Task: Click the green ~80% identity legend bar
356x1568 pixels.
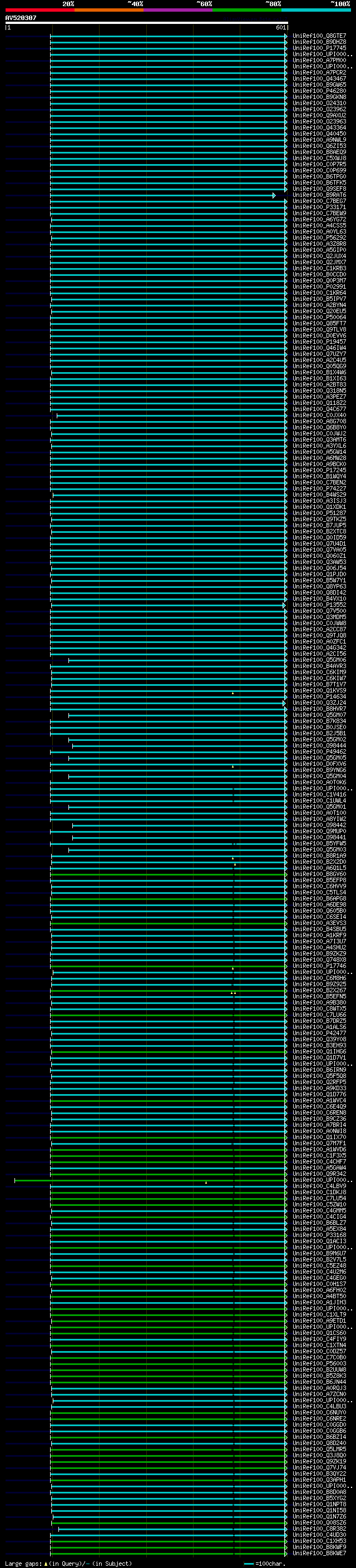Action: point(247,11)
